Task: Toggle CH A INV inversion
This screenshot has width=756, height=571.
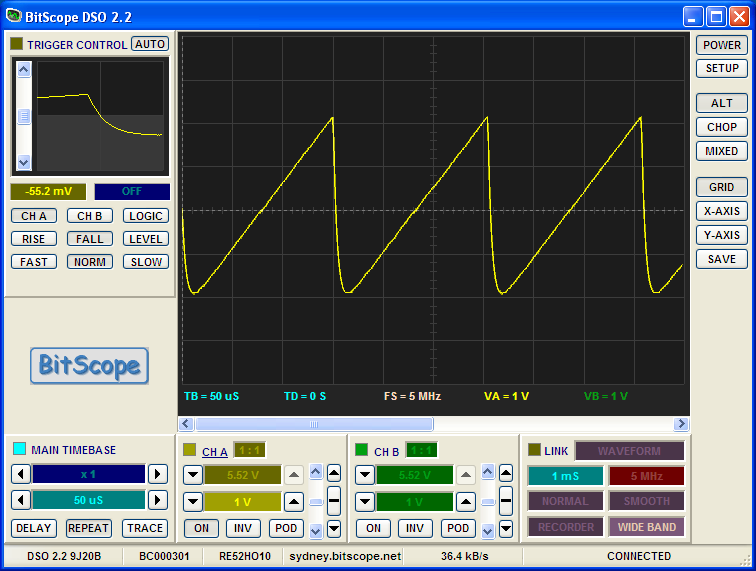Action: (x=243, y=528)
